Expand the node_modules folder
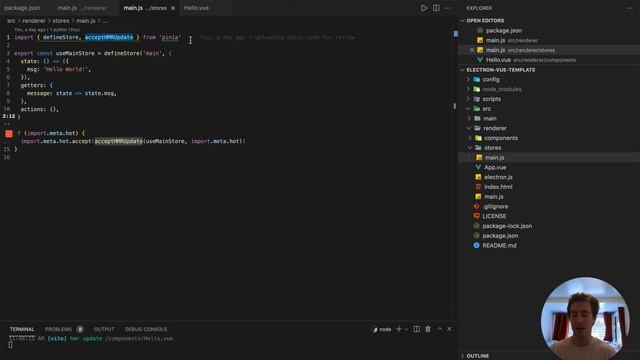 point(502,89)
